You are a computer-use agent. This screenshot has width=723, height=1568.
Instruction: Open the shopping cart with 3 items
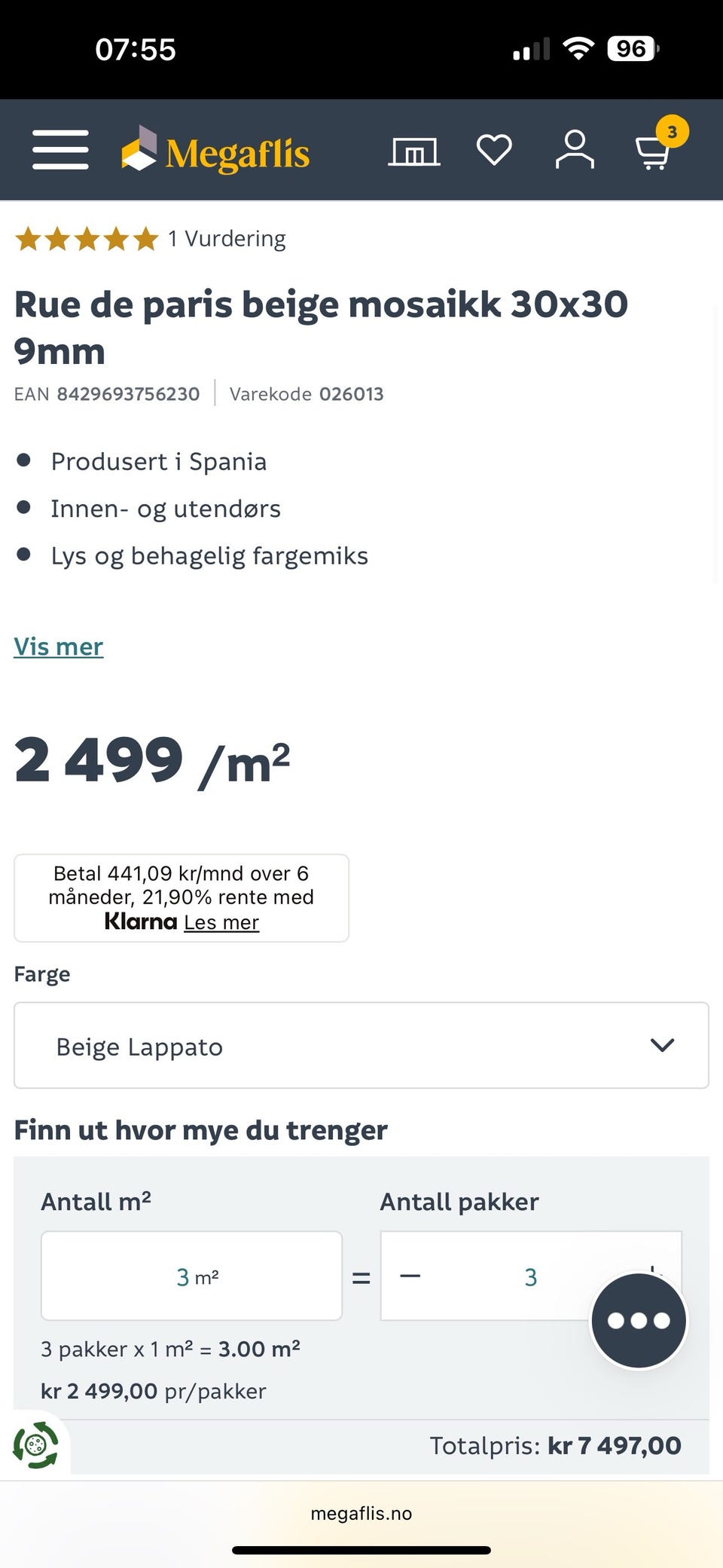pos(654,151)
